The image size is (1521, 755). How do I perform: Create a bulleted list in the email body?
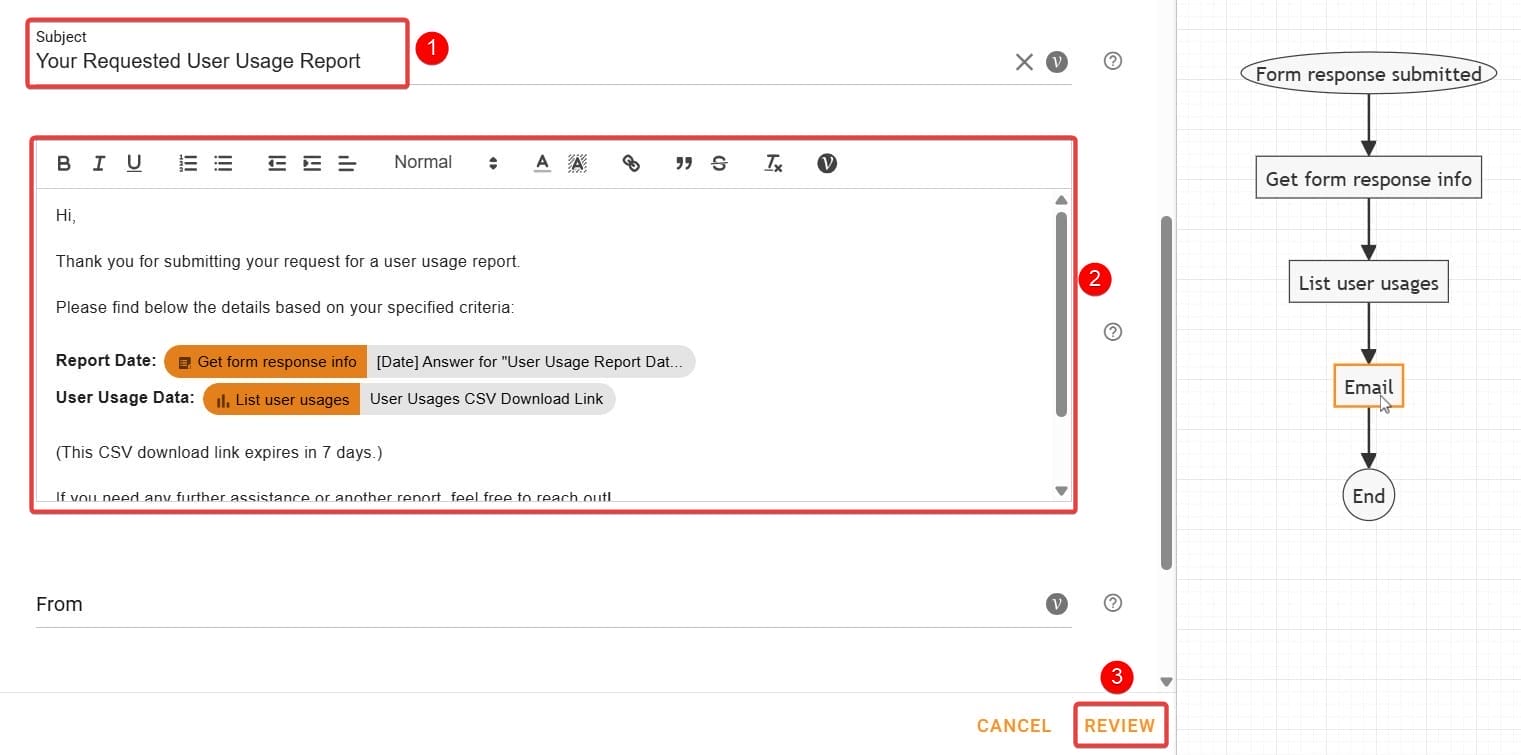tap(223, 162)
